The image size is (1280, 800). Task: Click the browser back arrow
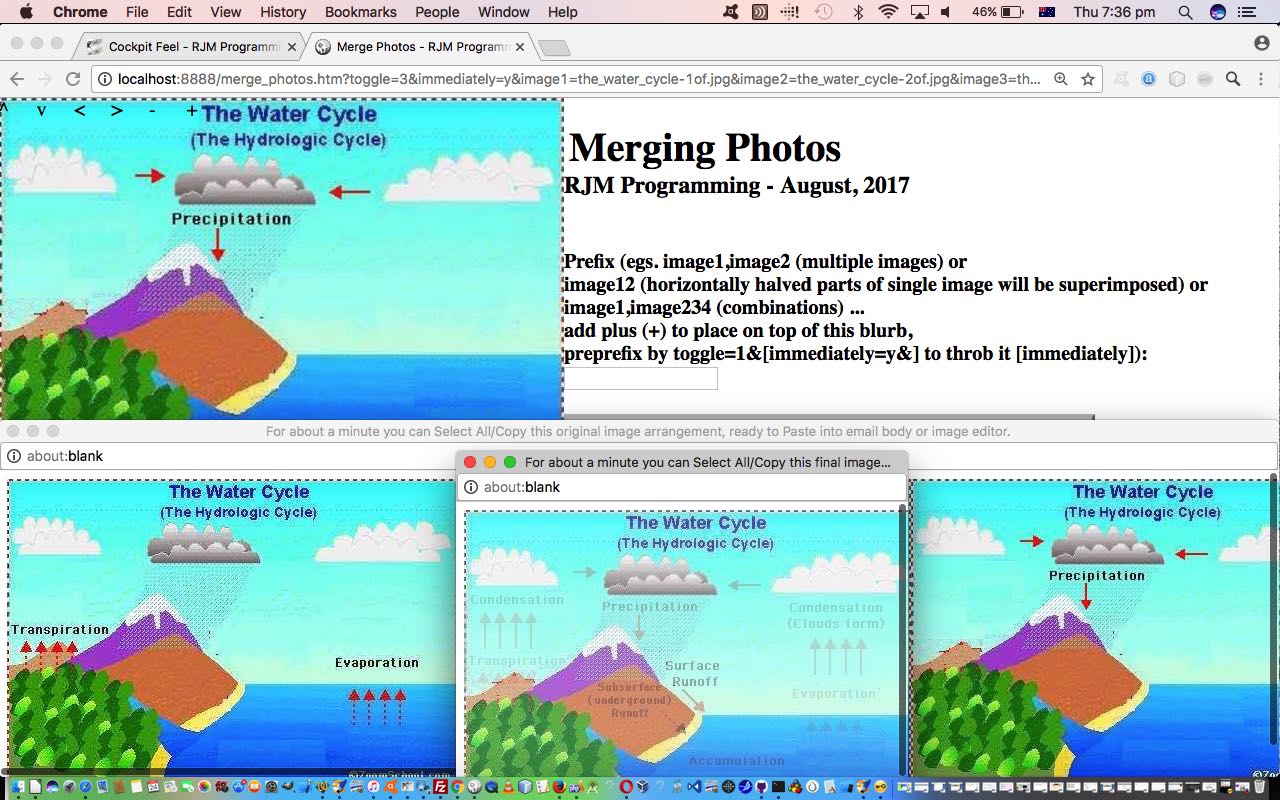[x=17, y=79]
